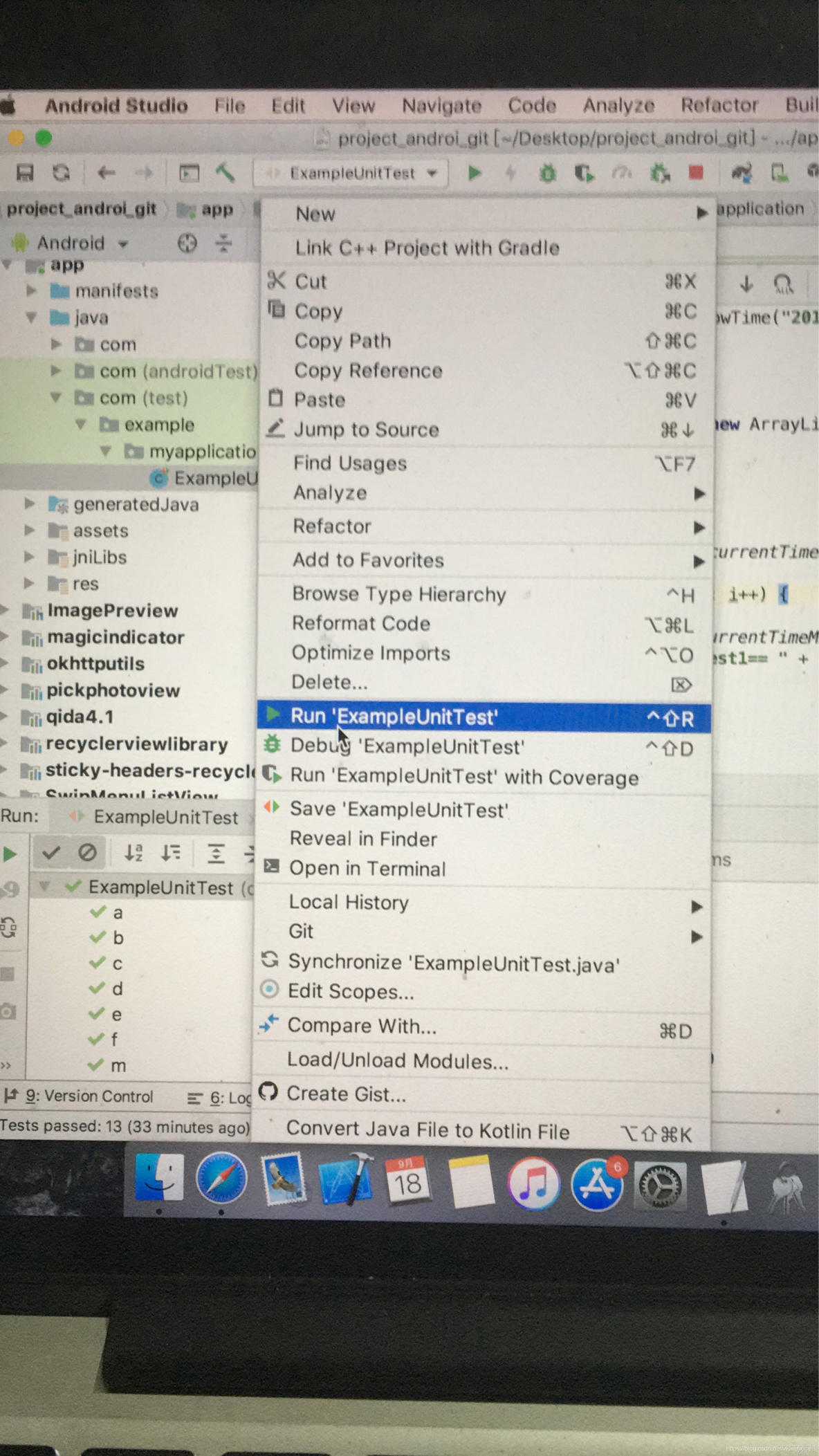
Task: Collapse the ExampleUnitTest results tree
Action: [x=45, y=887]
